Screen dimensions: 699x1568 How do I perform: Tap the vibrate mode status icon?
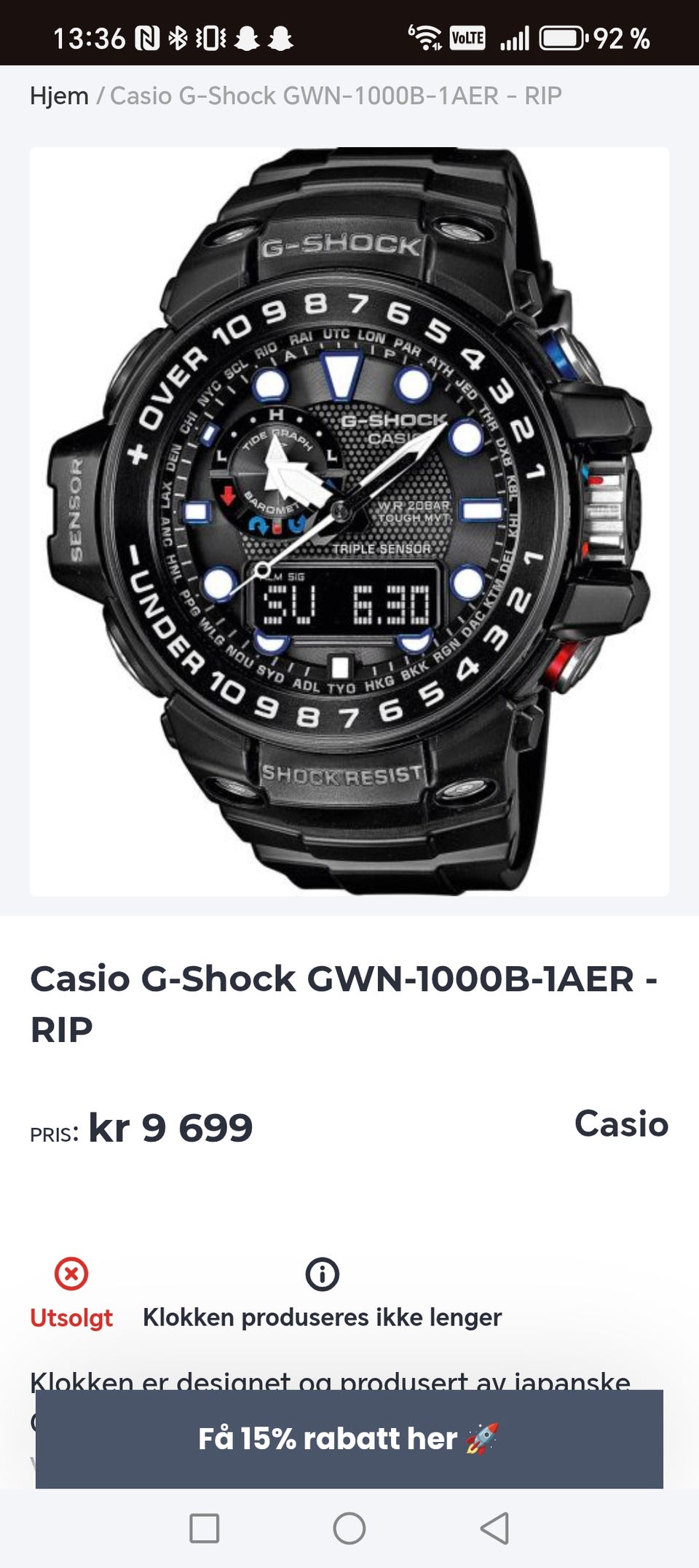pos(211,38)
